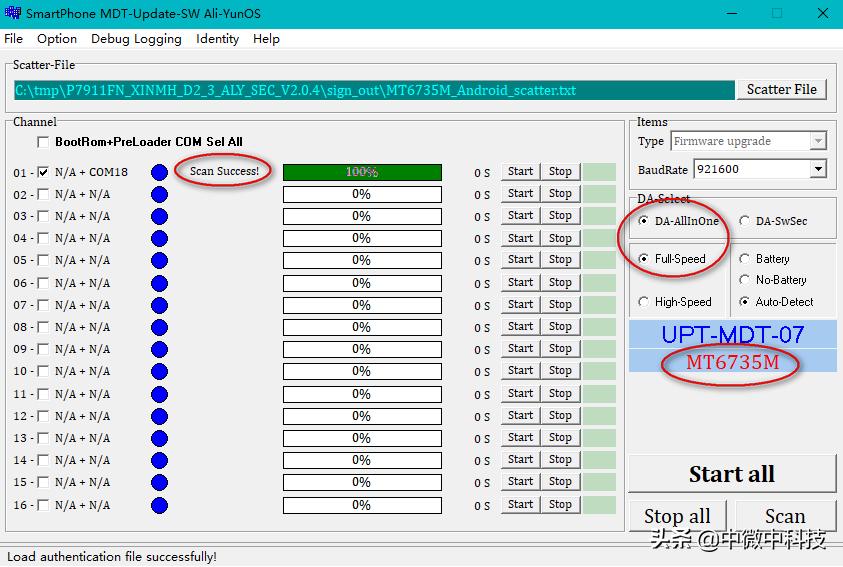Screen dimensions: 843x567
Task: Click the blue status indicator for channel 16
Action: click(x=159, y=505)
